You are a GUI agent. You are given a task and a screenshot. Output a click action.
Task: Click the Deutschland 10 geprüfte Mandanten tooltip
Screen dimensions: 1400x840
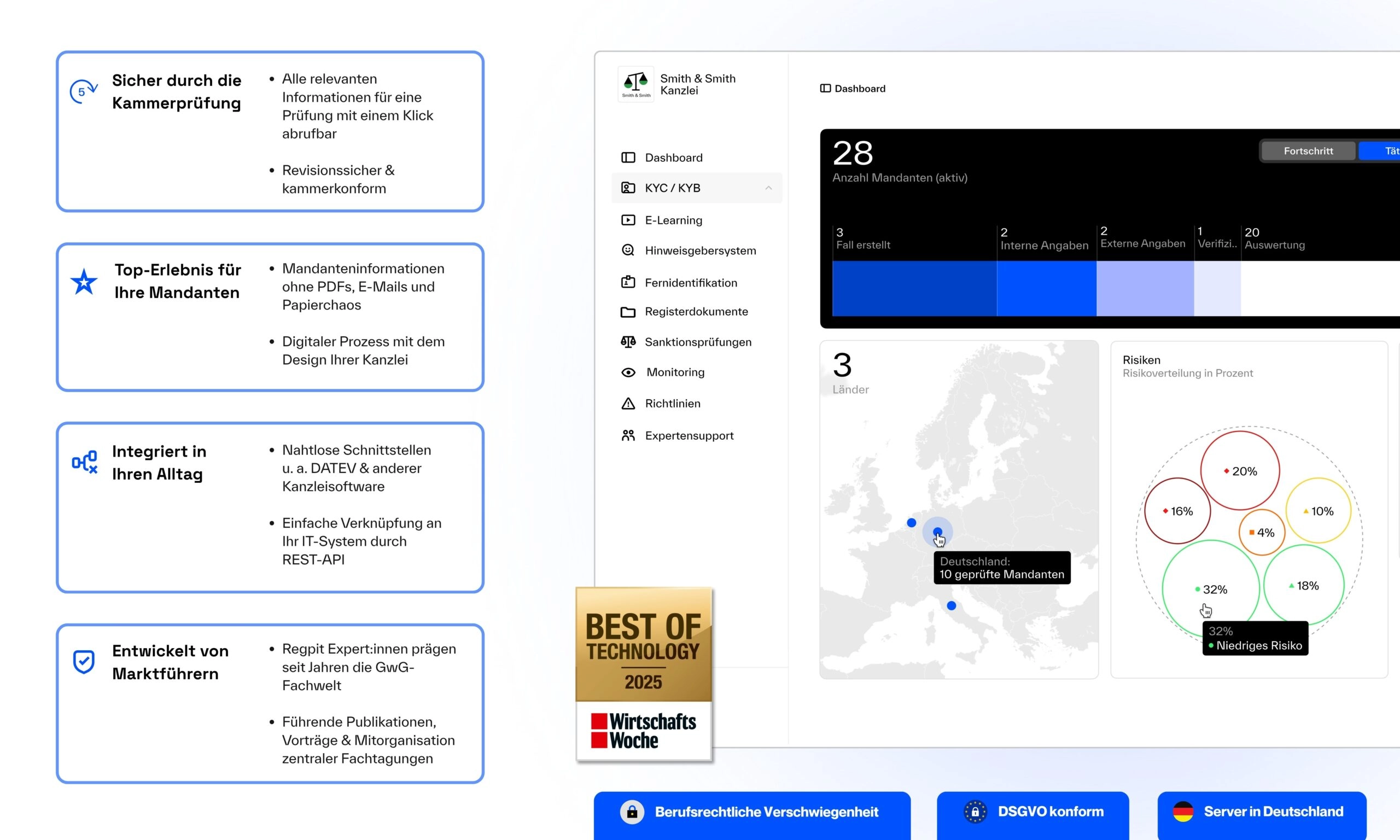[1002, 568]
